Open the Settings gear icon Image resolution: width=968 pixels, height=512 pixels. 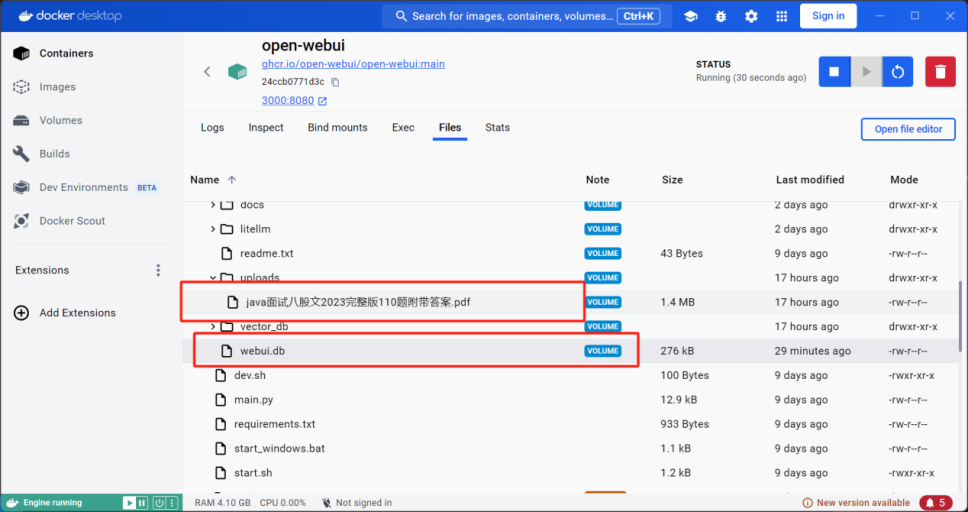pos(751,17)
